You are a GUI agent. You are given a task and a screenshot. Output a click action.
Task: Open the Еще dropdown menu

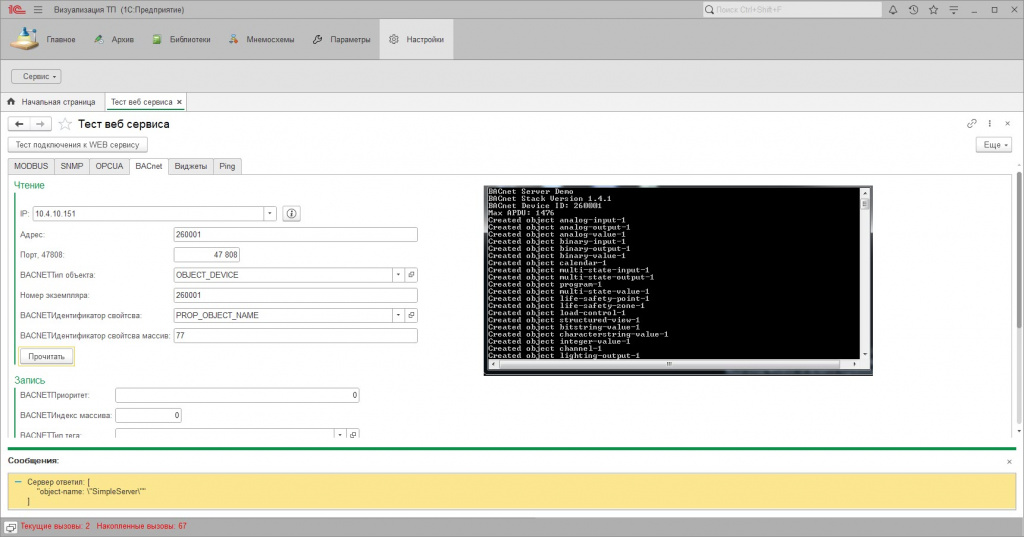[x=993, y=145]
